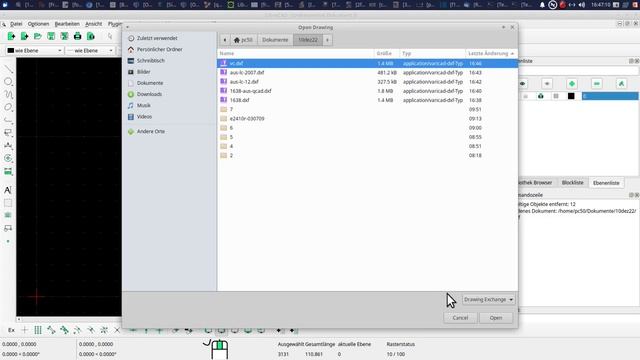Image resolution: width=640 pixels, height=360 pixels.
Task: Click layer name filter input field
Action: (578, 71)
